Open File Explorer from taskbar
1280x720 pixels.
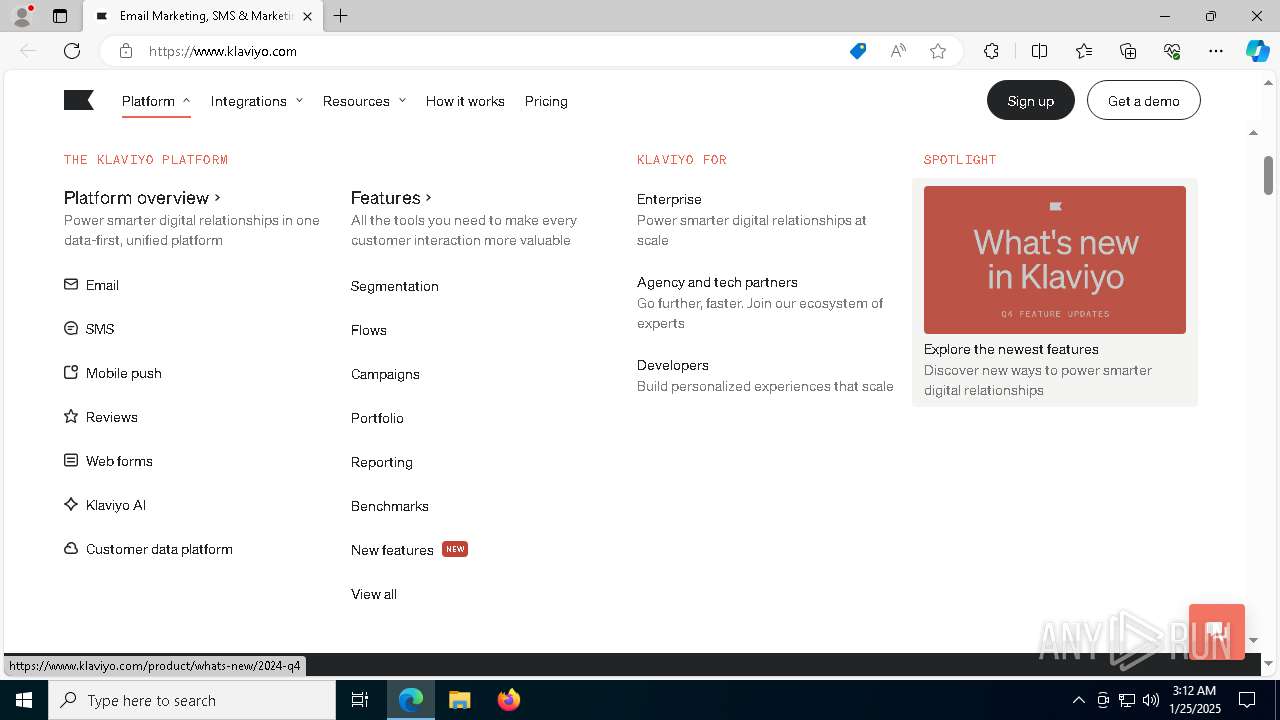click(459, 700)
